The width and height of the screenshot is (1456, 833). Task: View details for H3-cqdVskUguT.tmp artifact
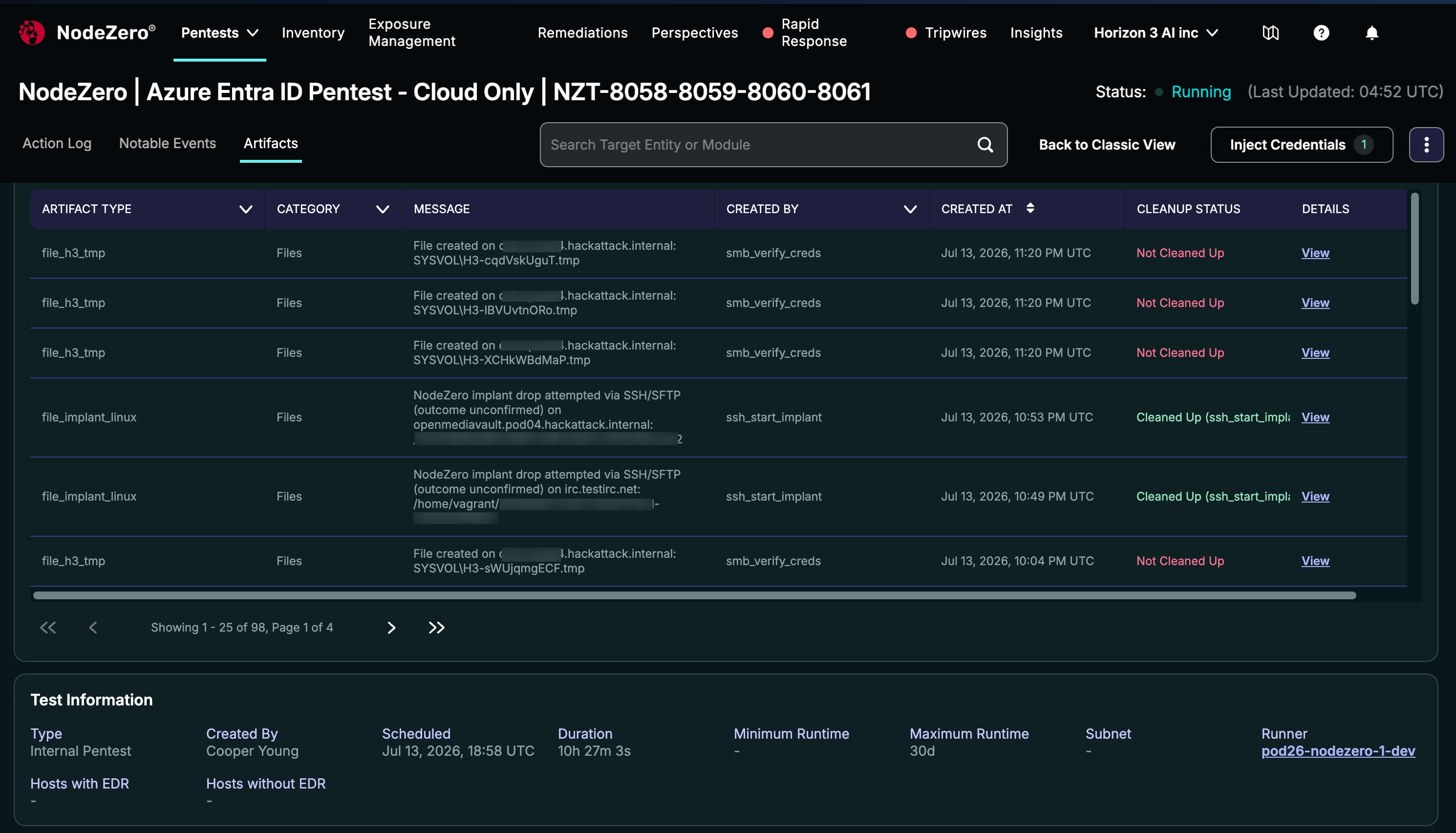click(1315, 253)
